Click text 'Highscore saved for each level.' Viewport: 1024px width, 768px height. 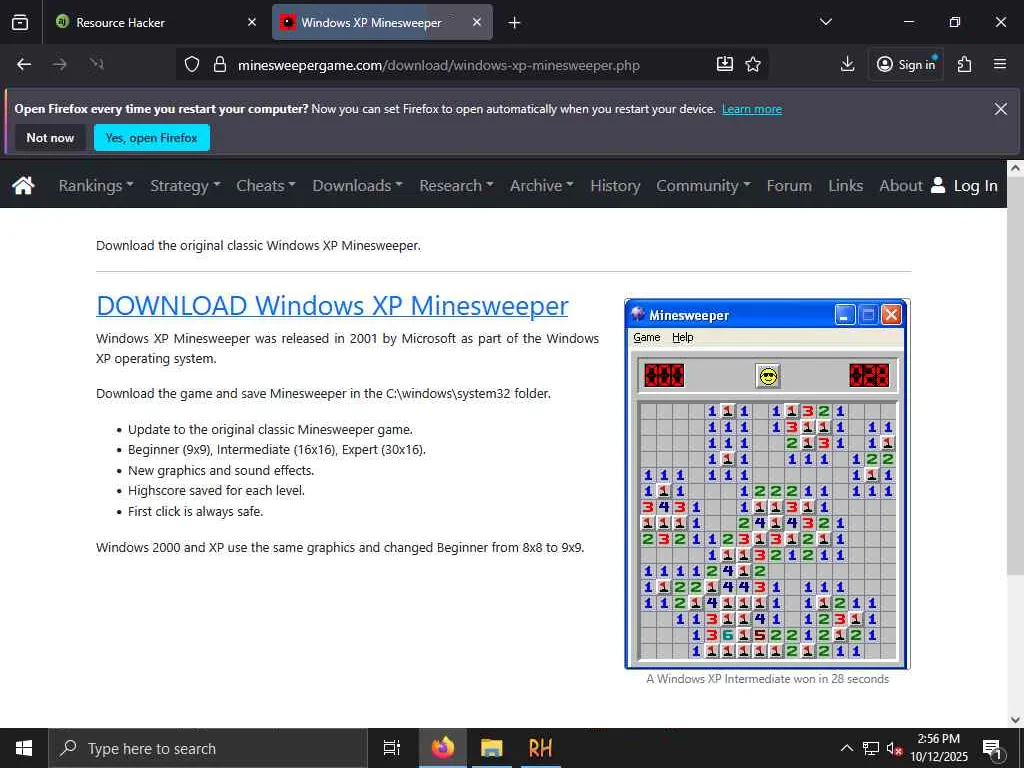click(x=216, y=490)
